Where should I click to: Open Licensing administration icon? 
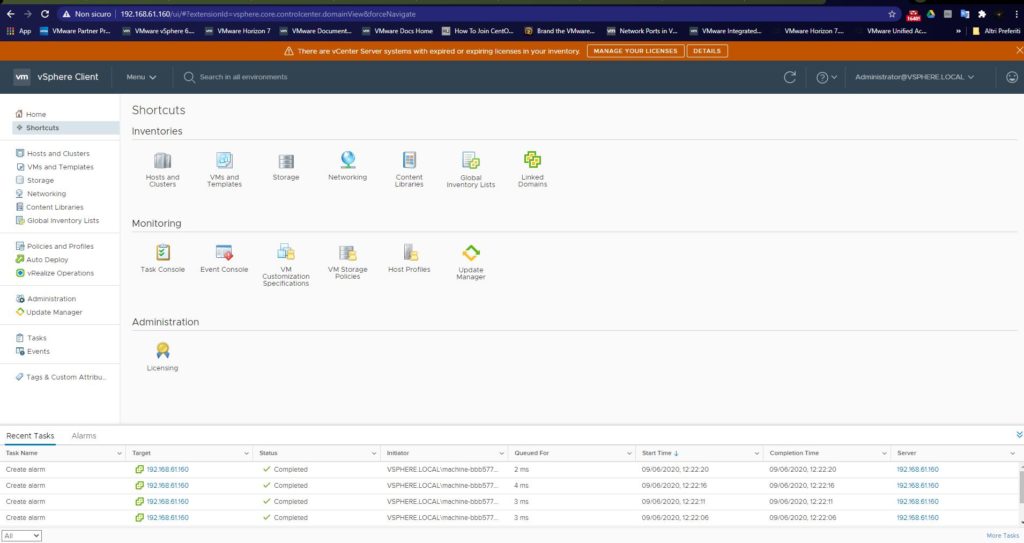coord(163,350)
